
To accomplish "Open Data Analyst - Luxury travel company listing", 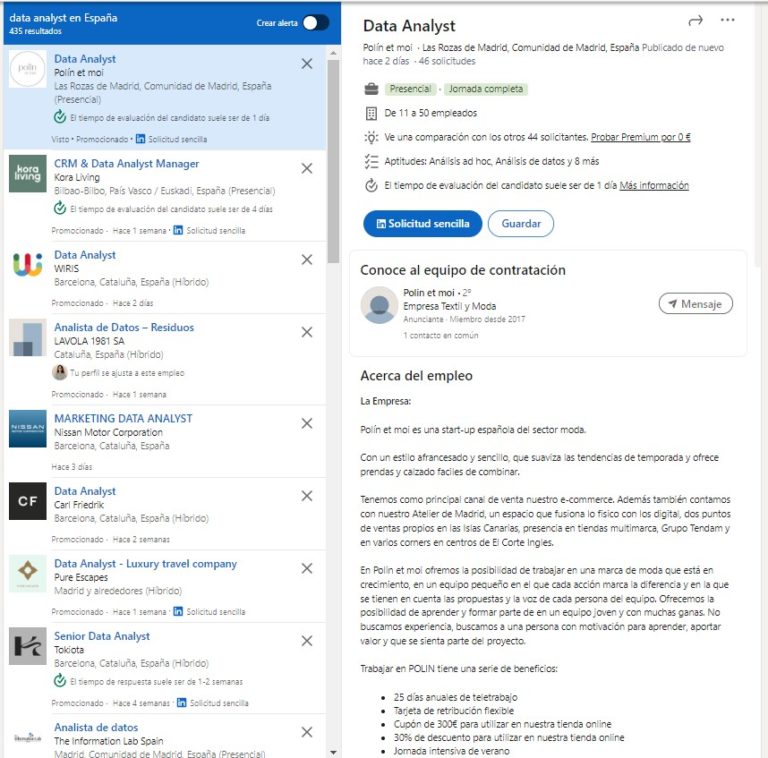I will click(x=145, y=564).
